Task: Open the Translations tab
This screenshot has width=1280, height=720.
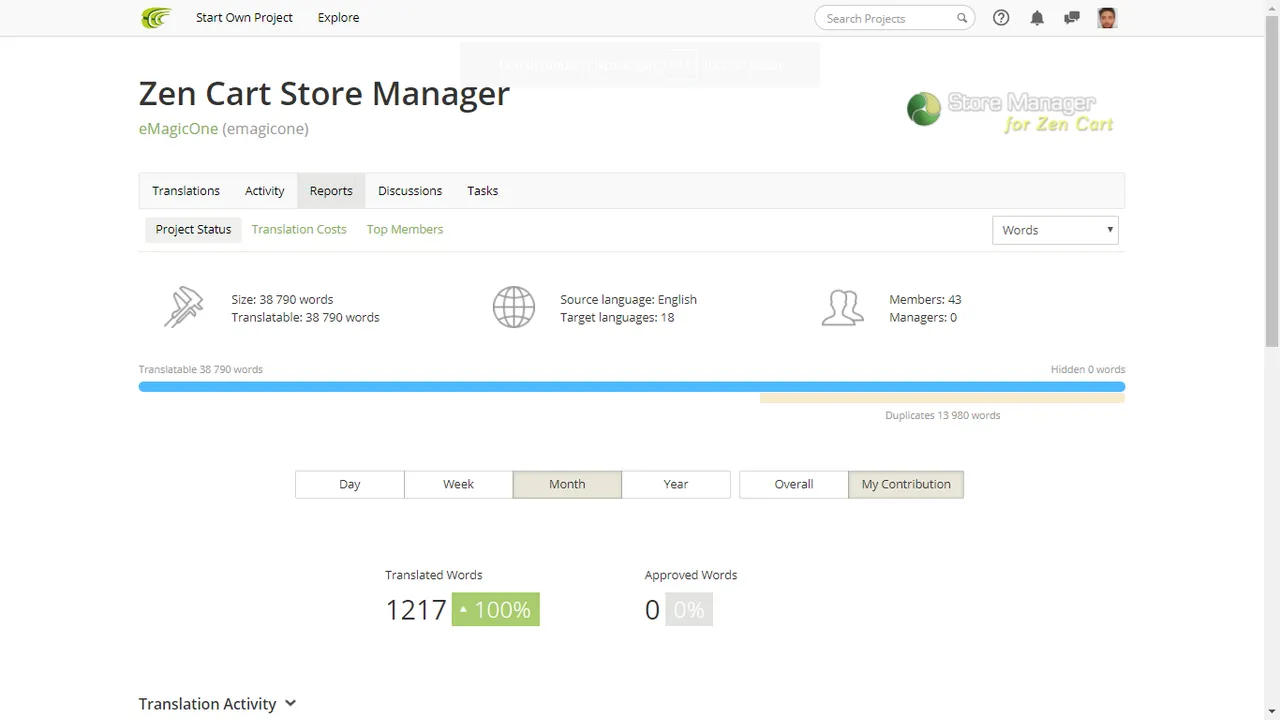Action: (186, 191)
